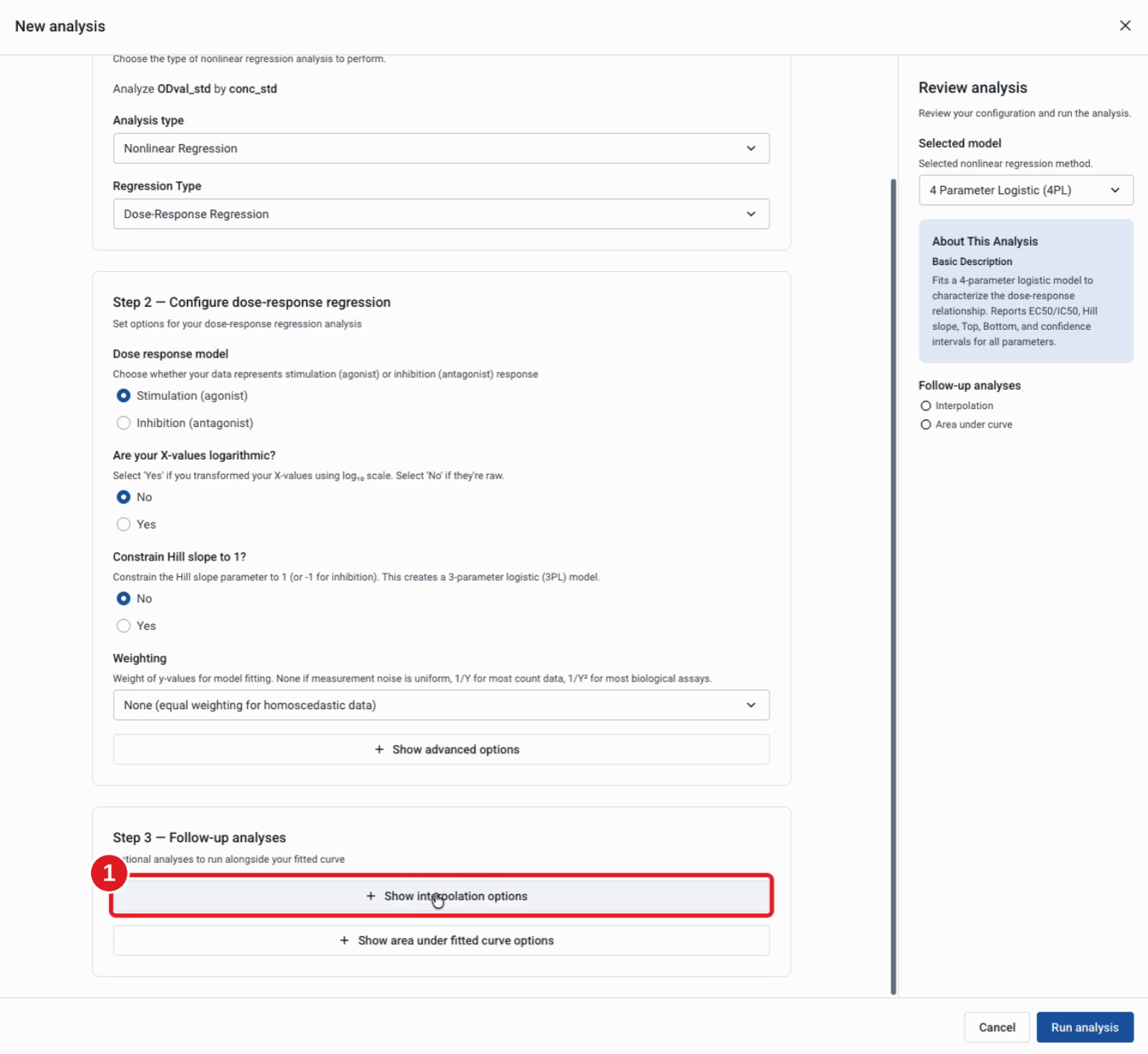Select No for constrain Hill slope
Viewport: 1148px width, 1054px height.
pyautogui.click(x=124, y=599)
